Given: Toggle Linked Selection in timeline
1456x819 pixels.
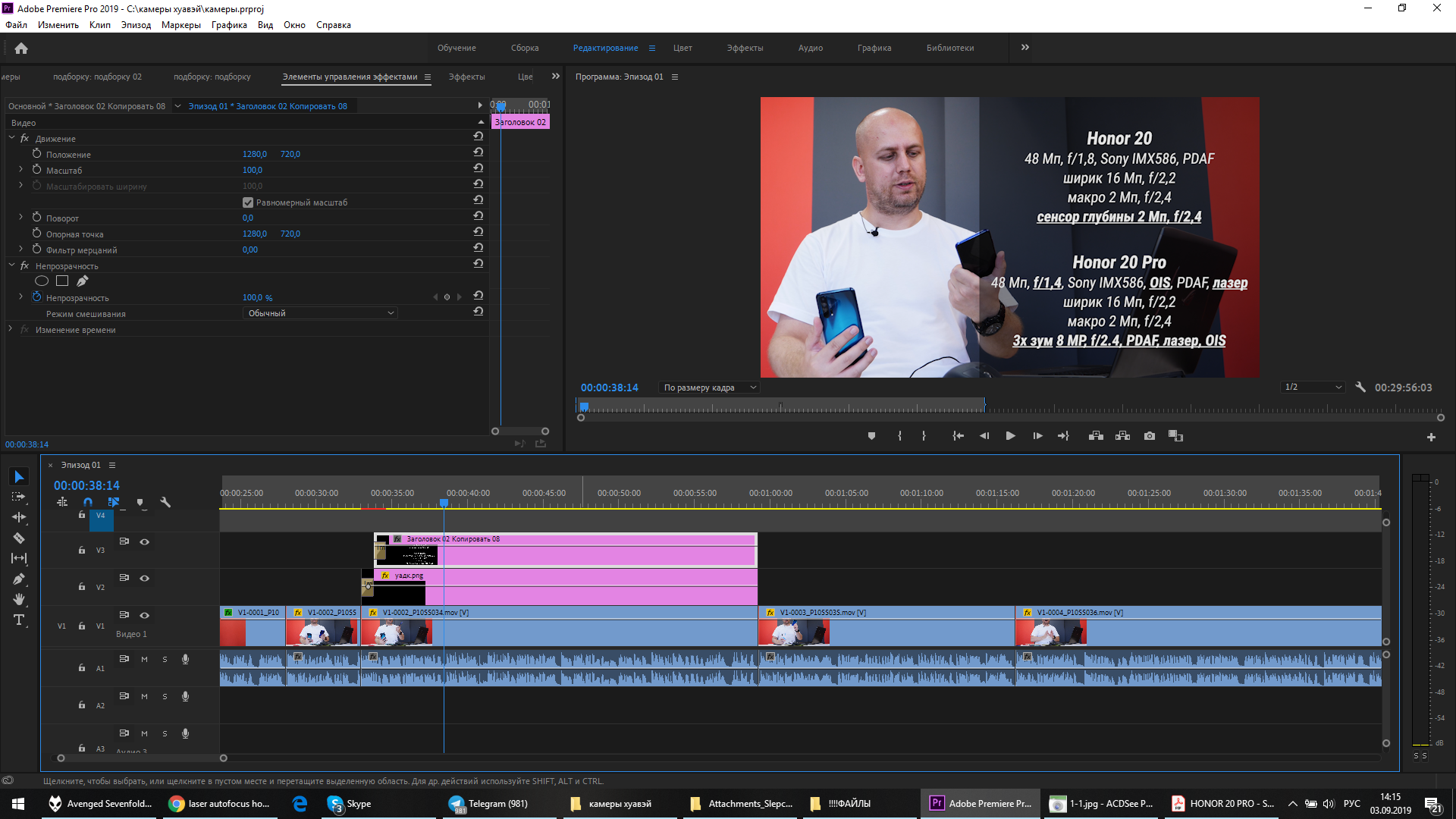Looking at the screenshot, I should tap(114, 502).
